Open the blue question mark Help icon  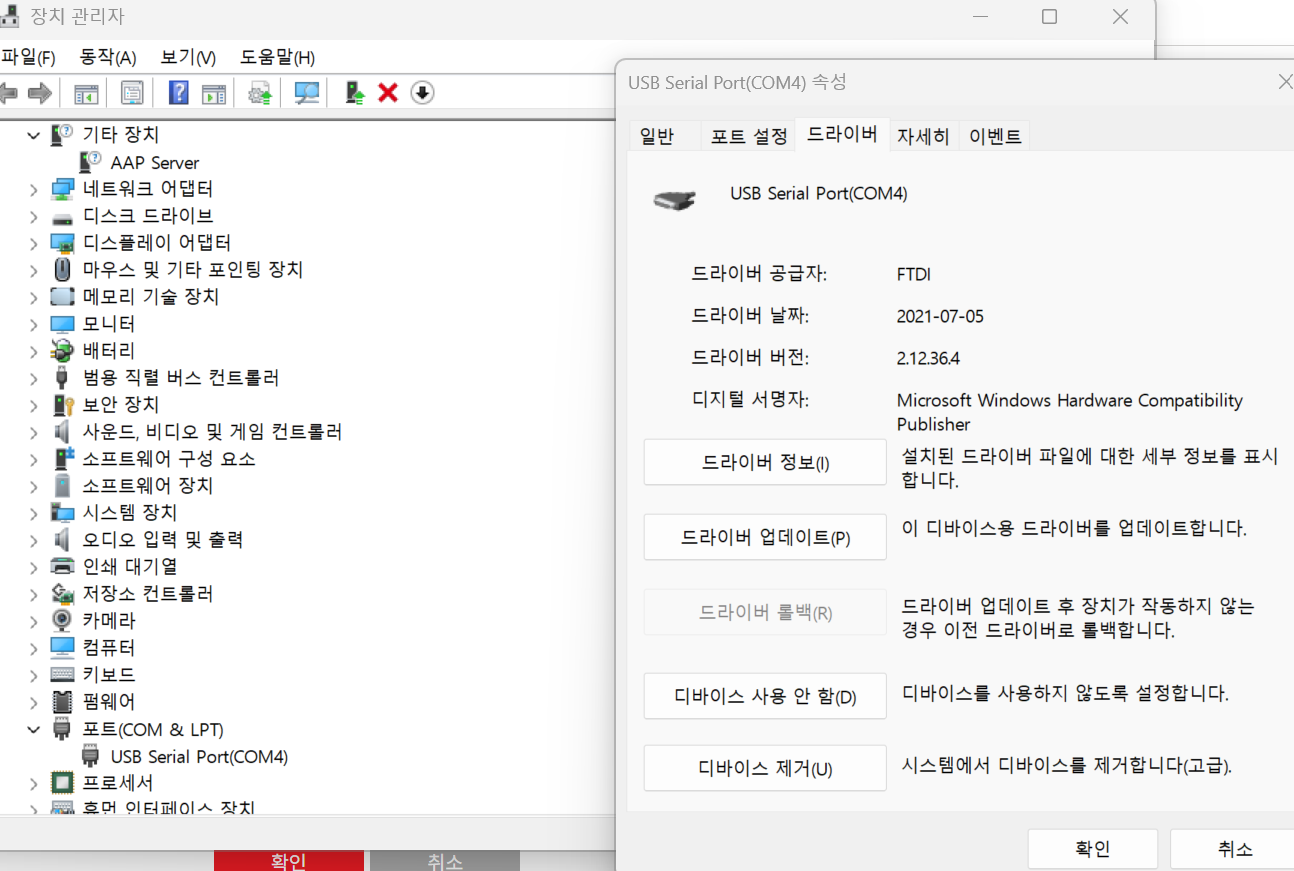click(x=178, y=93)
